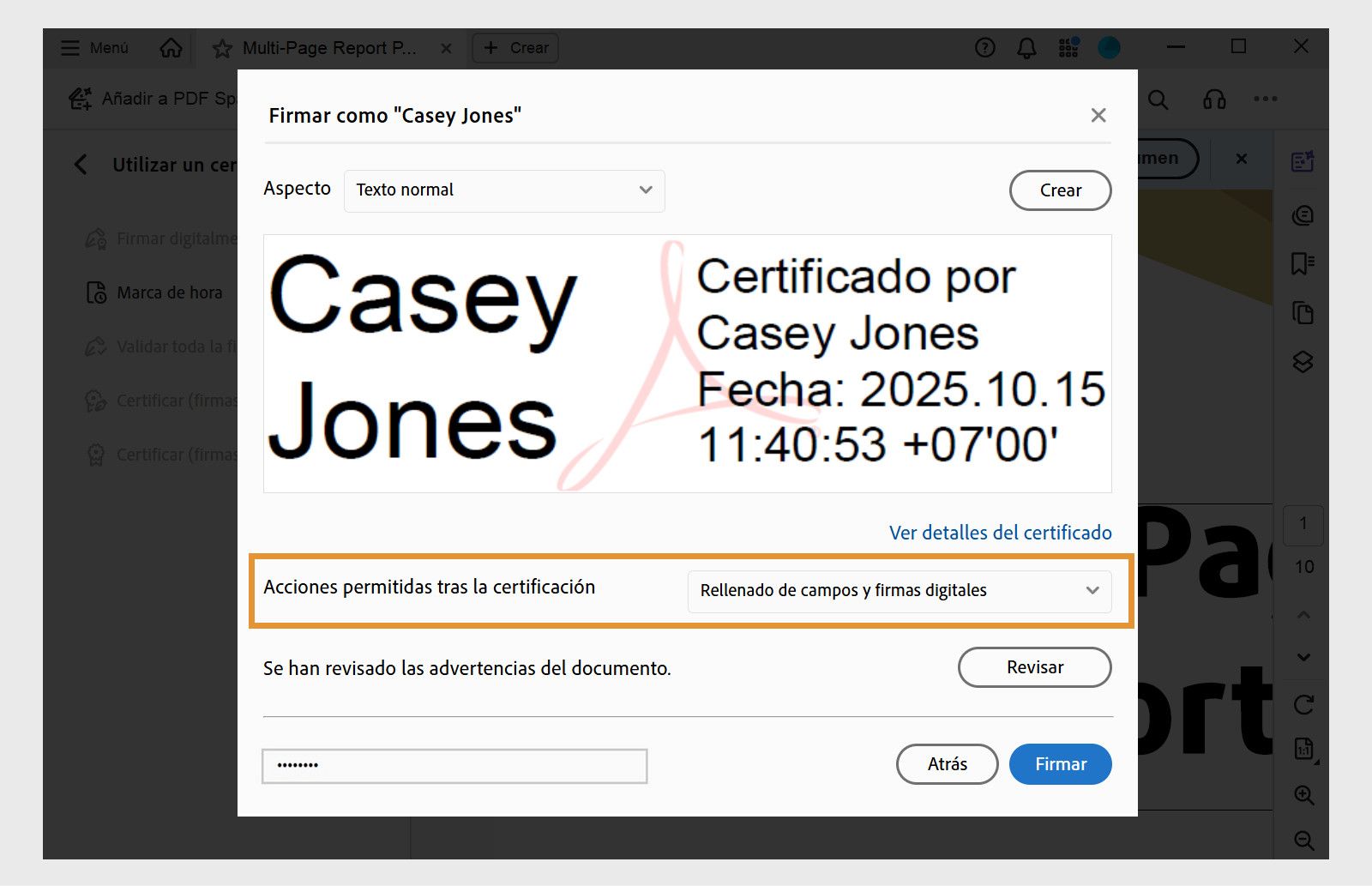
Task: Click the password input field
Action: [454, 765]
